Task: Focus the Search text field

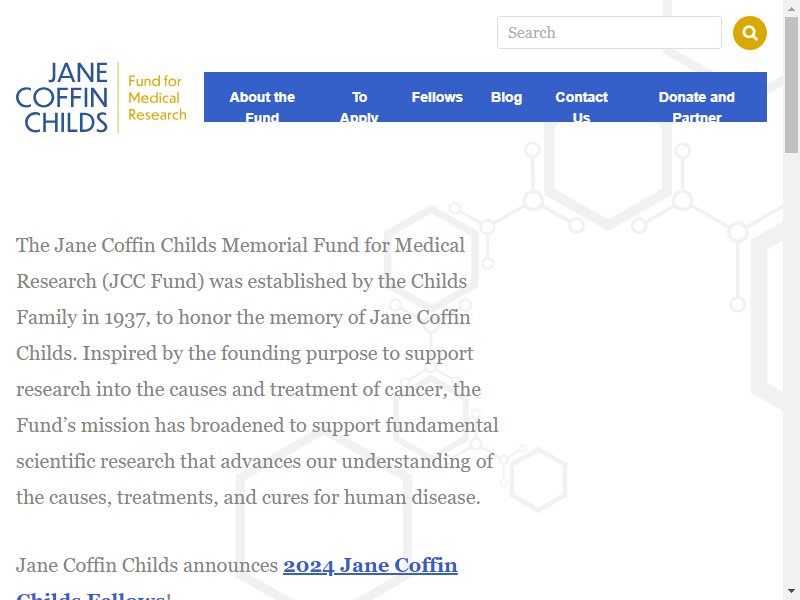Action: coord(609,33)
